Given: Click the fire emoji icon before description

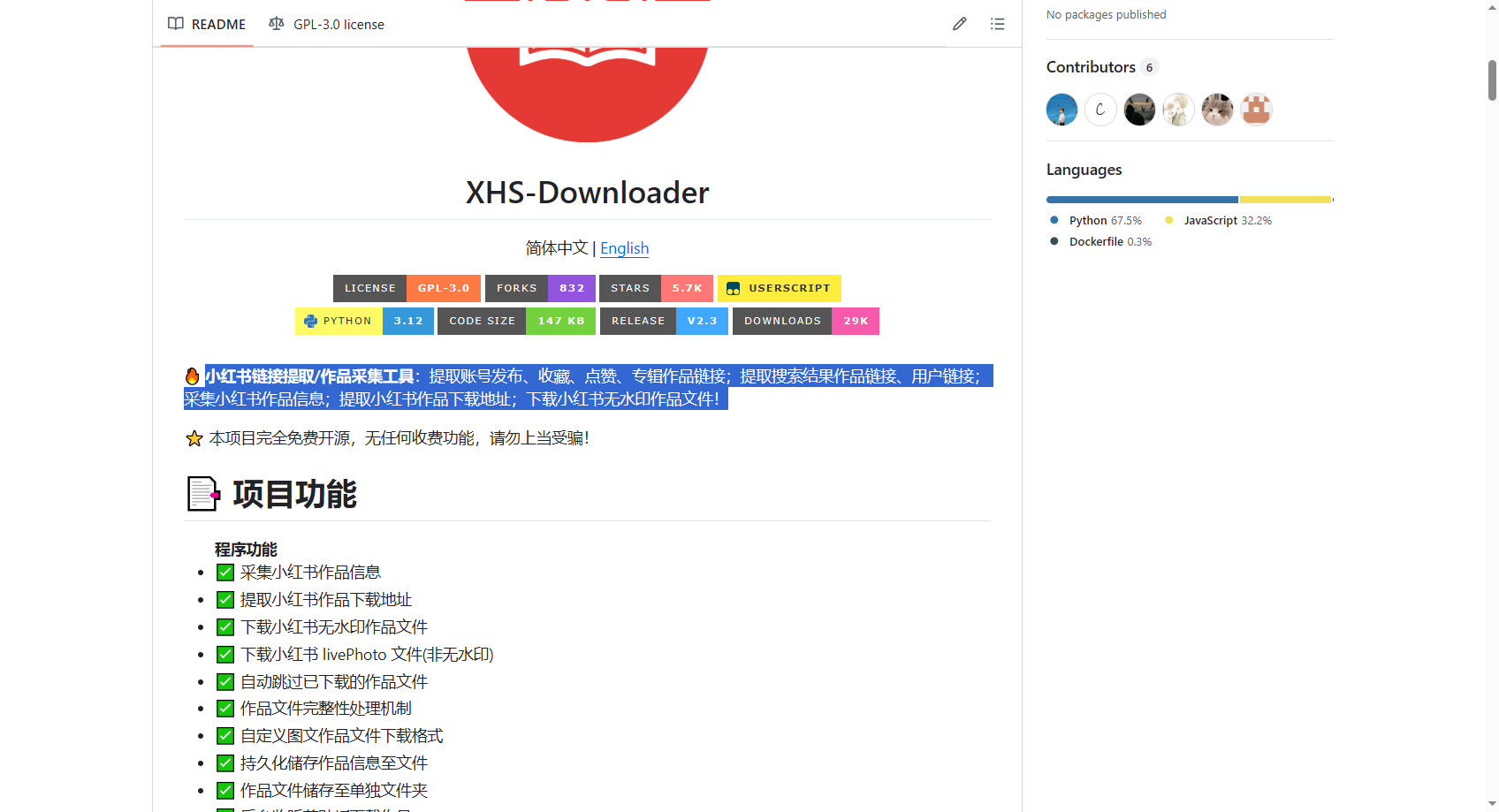Looking at the screenshot, I should coord(193,376).
